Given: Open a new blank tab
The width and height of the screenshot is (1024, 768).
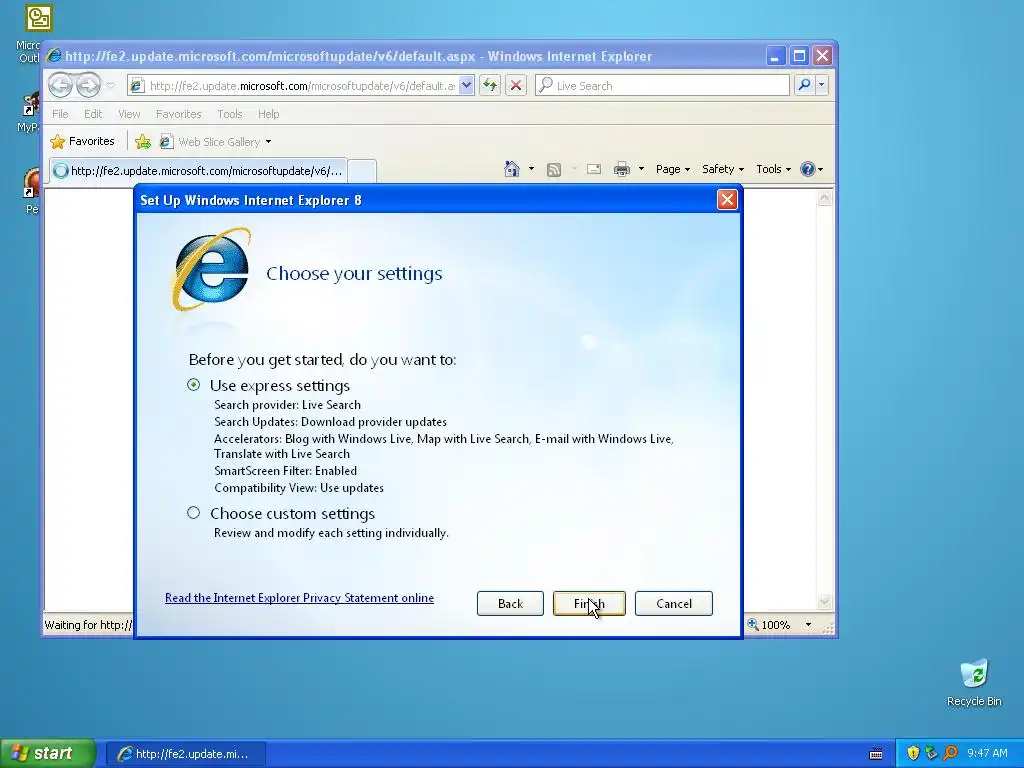Looking at the screenshot, I should tap(362, 171).
